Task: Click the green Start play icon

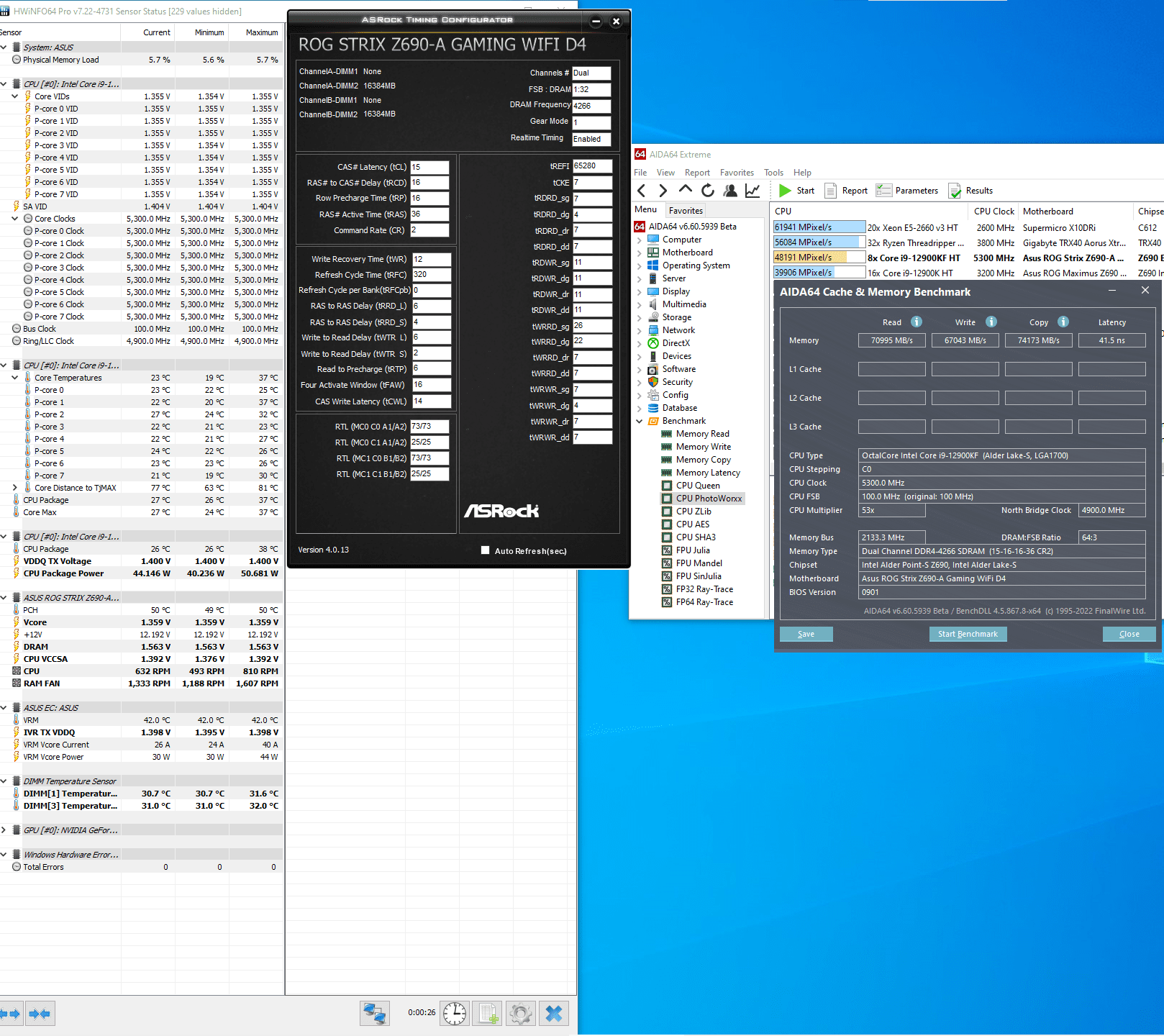Action: pos(785,191)
